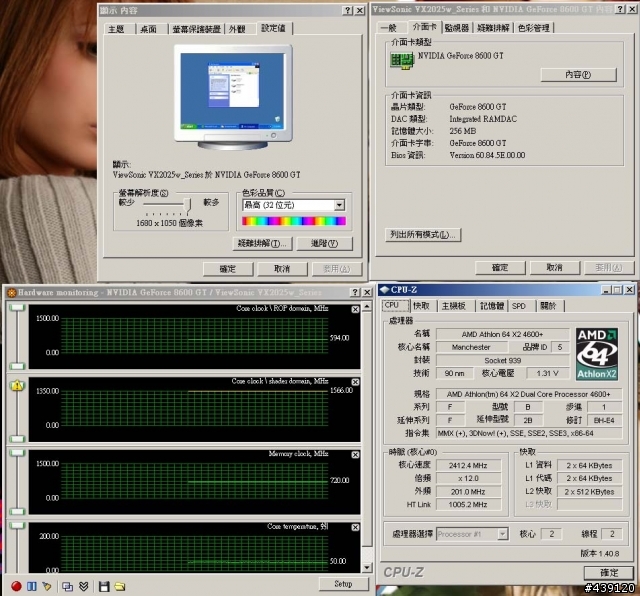Click the CPU name field AMD Athlon 64 X2 4600+
Viewport: 640px width, 596px height.
coord(502,334)
